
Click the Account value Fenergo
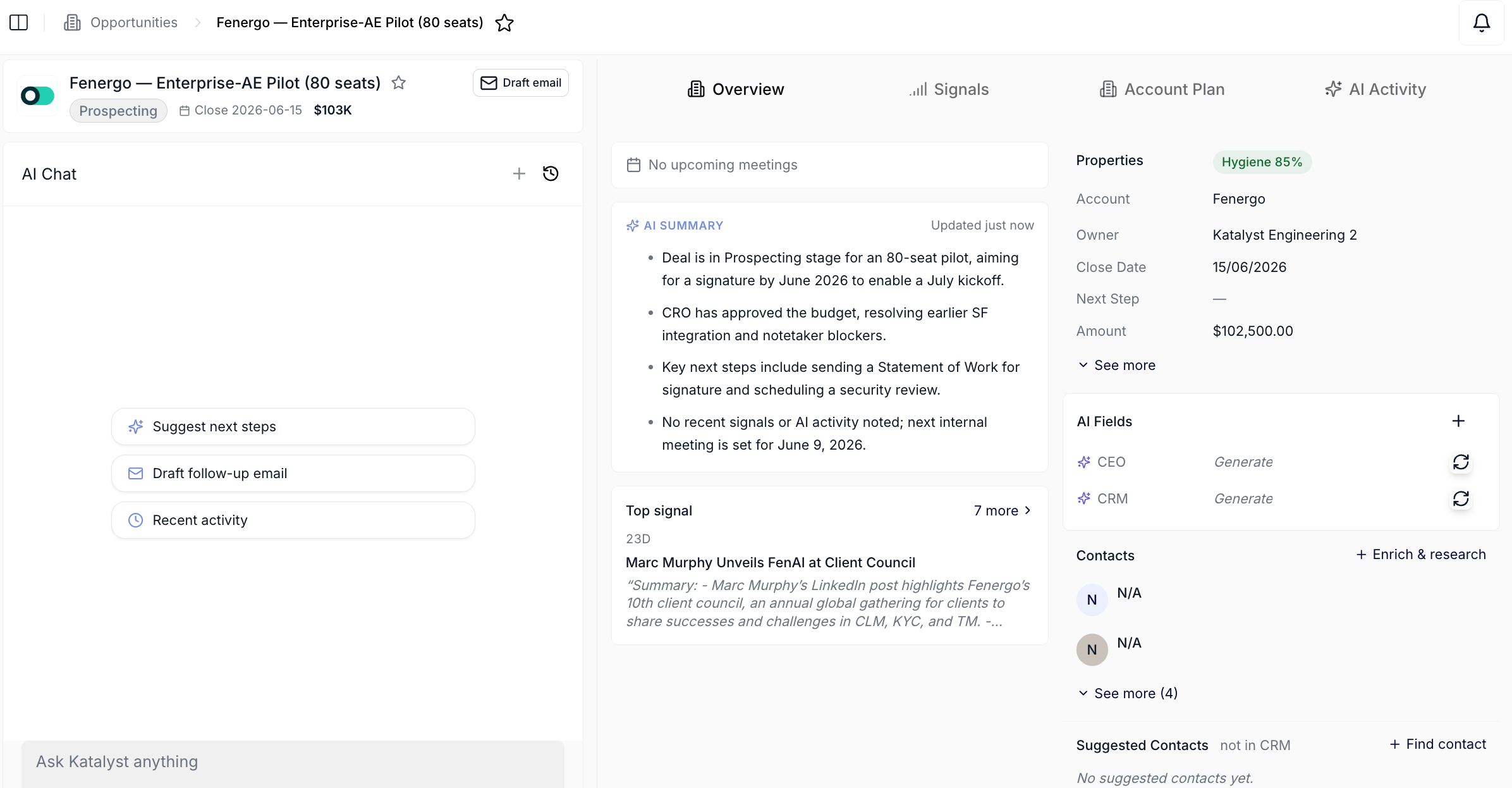click(x=1239, y=199)
